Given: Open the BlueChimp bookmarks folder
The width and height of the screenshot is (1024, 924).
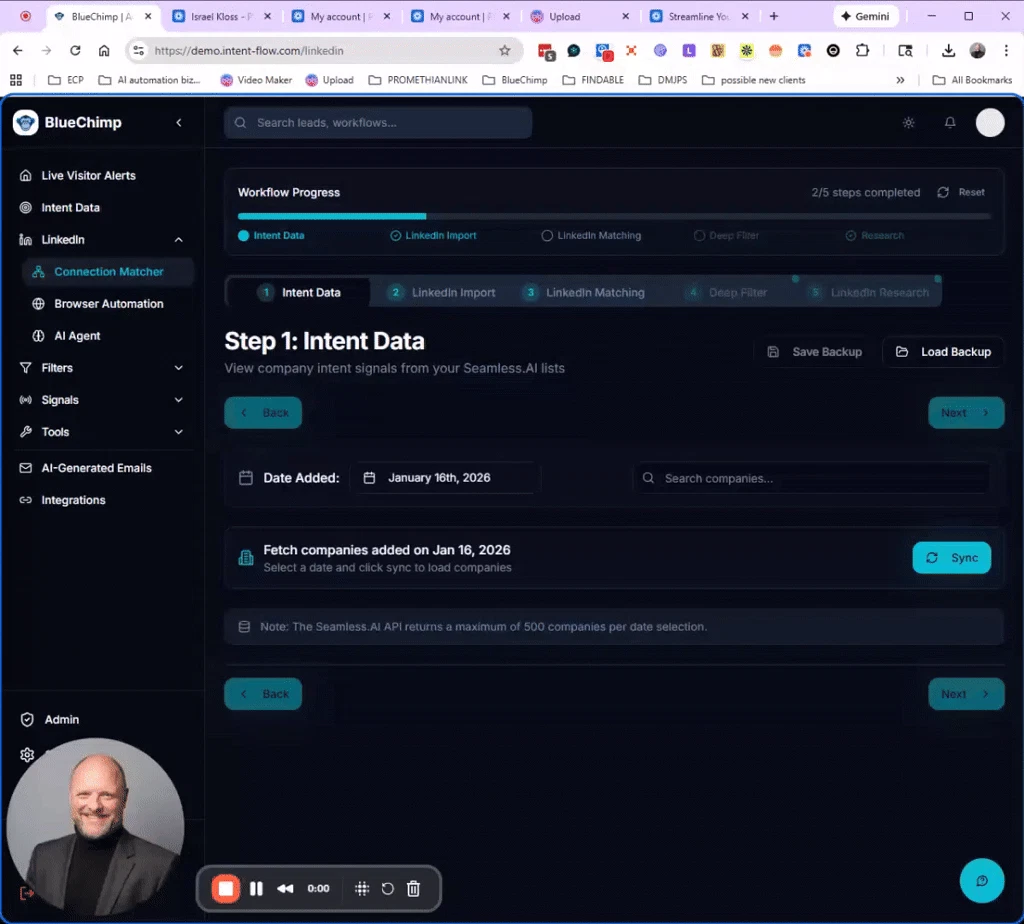Looking at the screenshot, I should coord(515,80).
